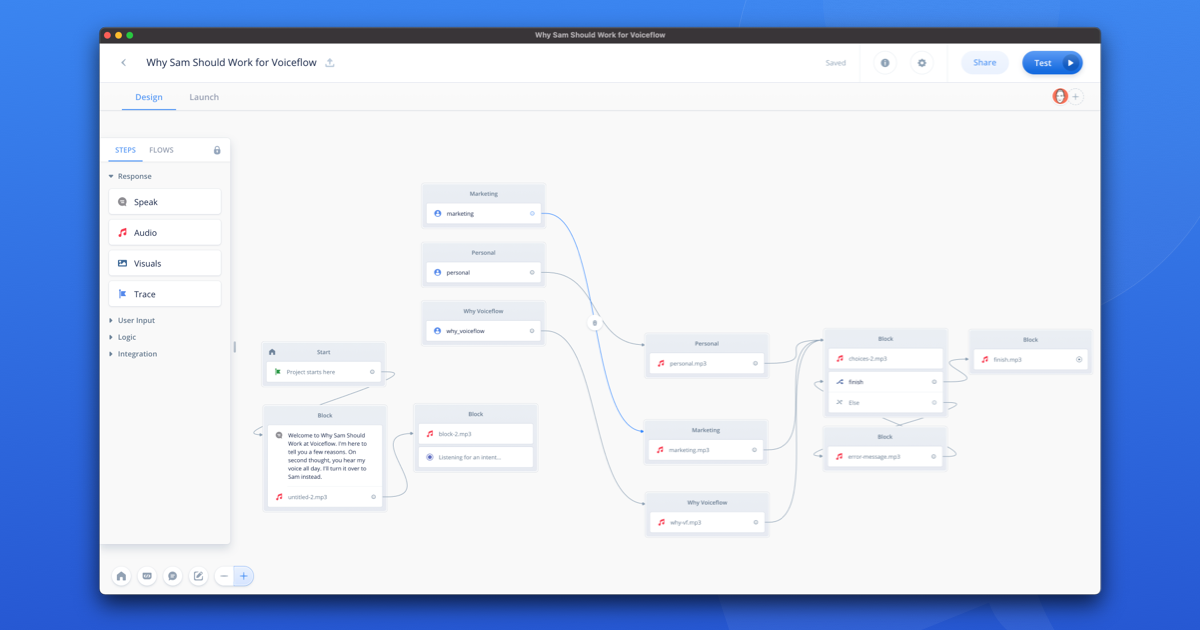
Task: Select the FLOWS tab
Action: click(161, 150)
